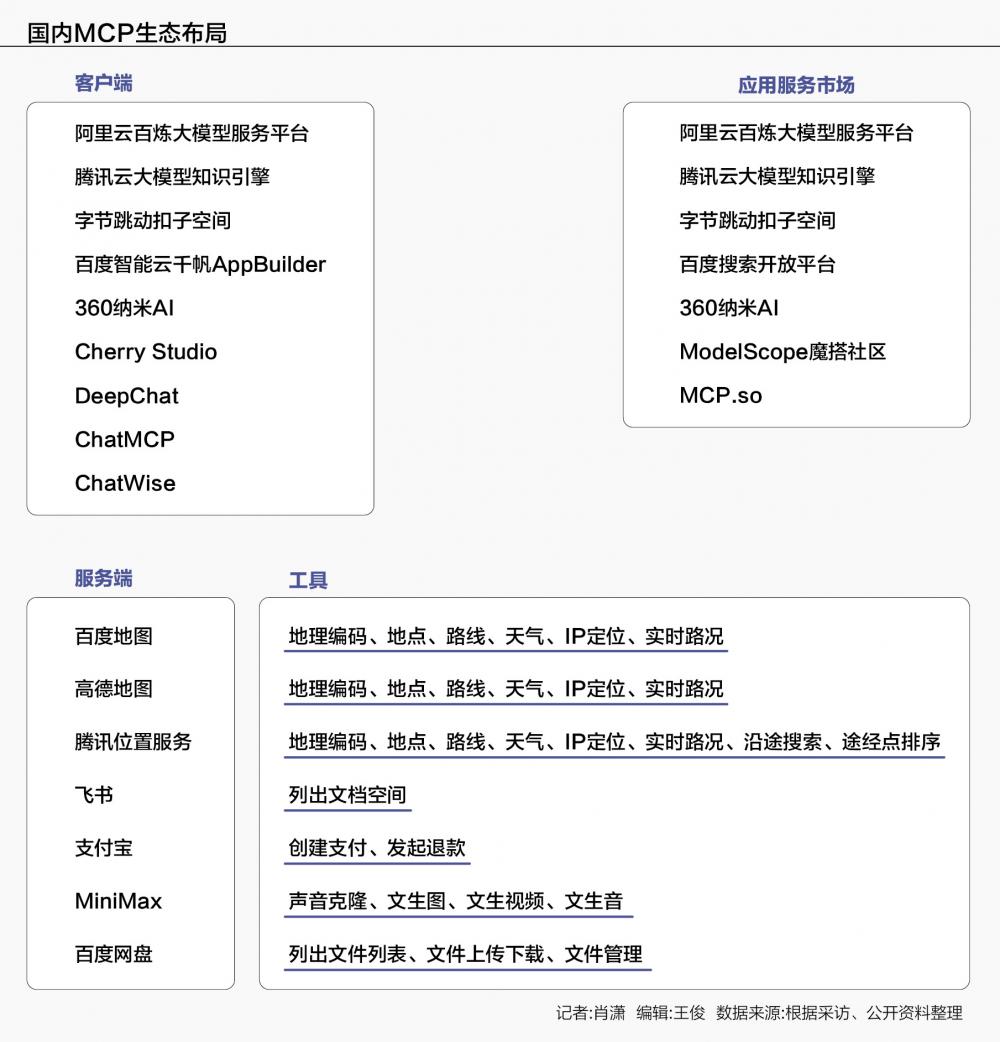Click 腾讯位置服务 in the 服务端 list
This screenshot has width=1000, height=1042.
[x=133, y=742]
